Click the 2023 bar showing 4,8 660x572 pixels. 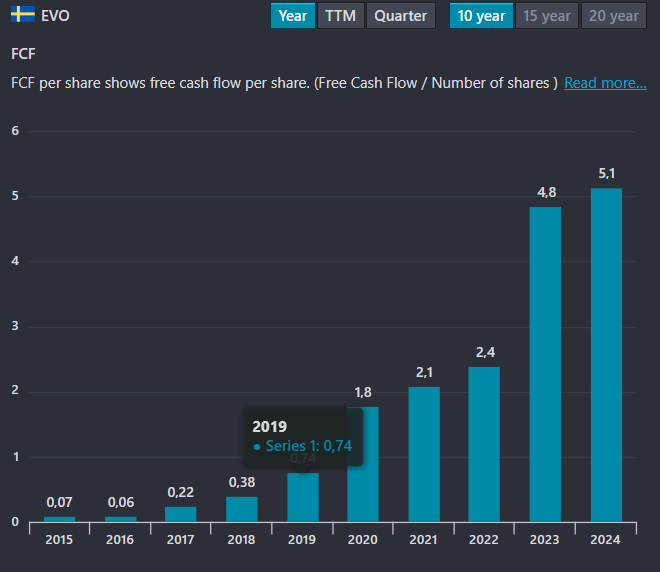click(x=545, y=365)
